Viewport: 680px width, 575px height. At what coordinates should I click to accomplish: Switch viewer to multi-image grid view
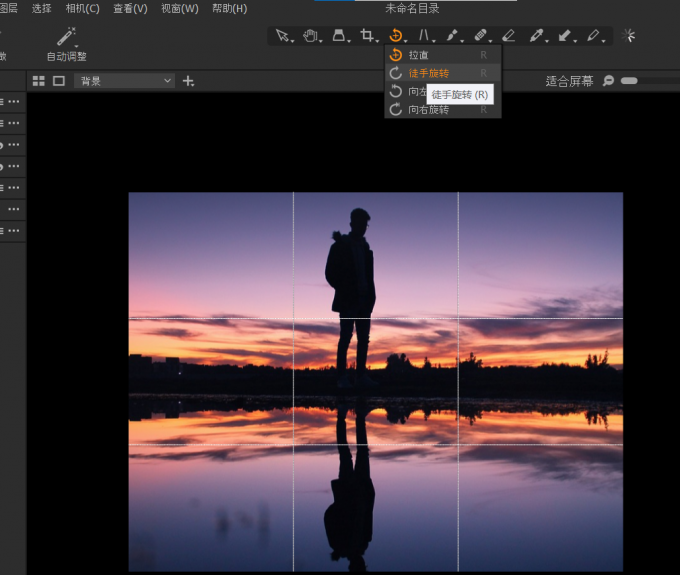coord(39,81)
